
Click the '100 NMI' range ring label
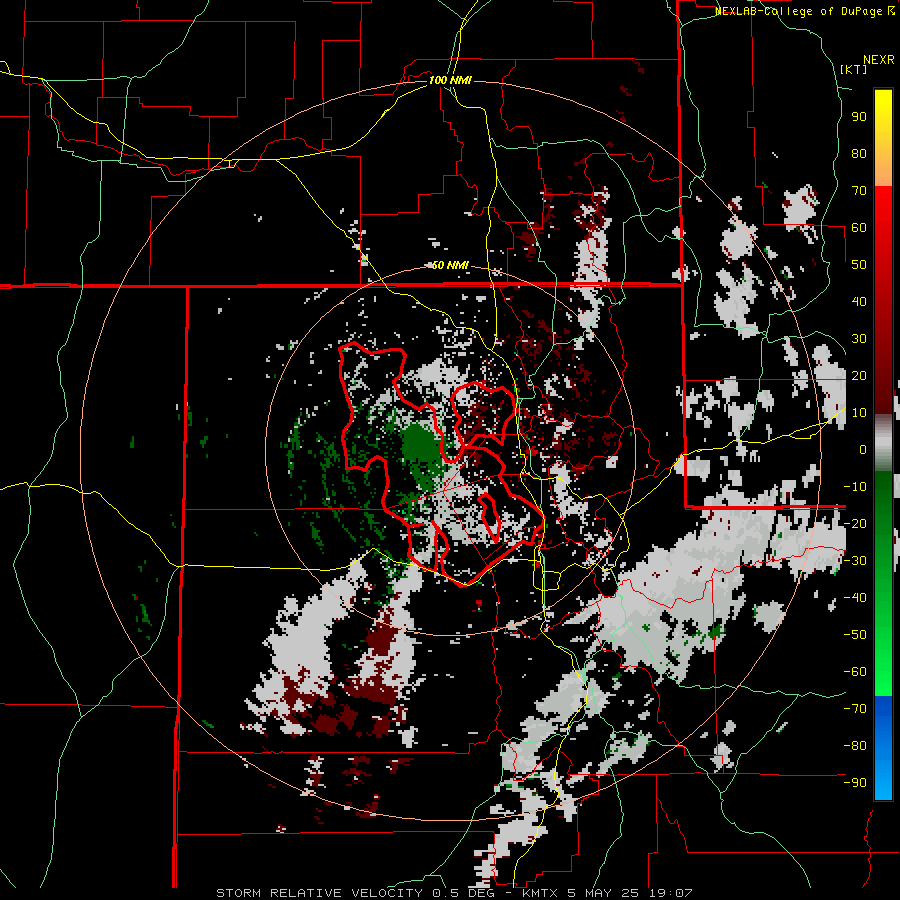(450, 80)
